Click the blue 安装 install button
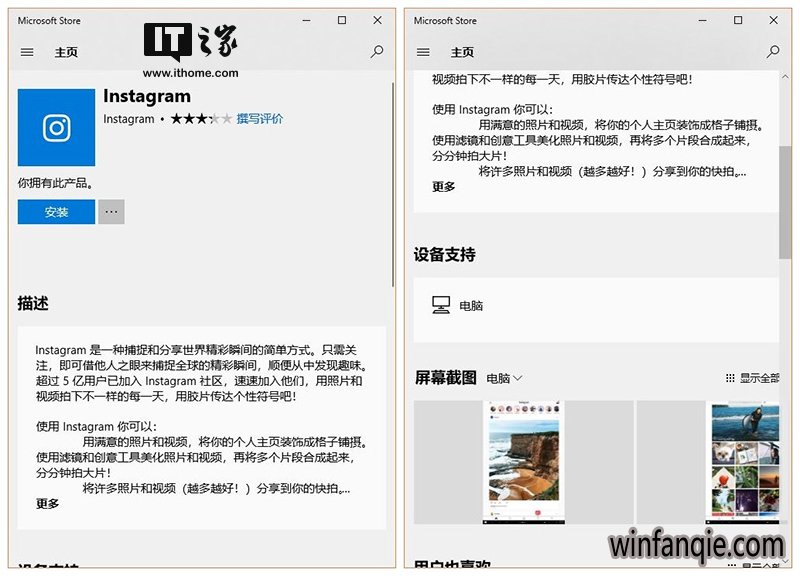This screenshot has width=800, height=576. click(x=56, y=212)
